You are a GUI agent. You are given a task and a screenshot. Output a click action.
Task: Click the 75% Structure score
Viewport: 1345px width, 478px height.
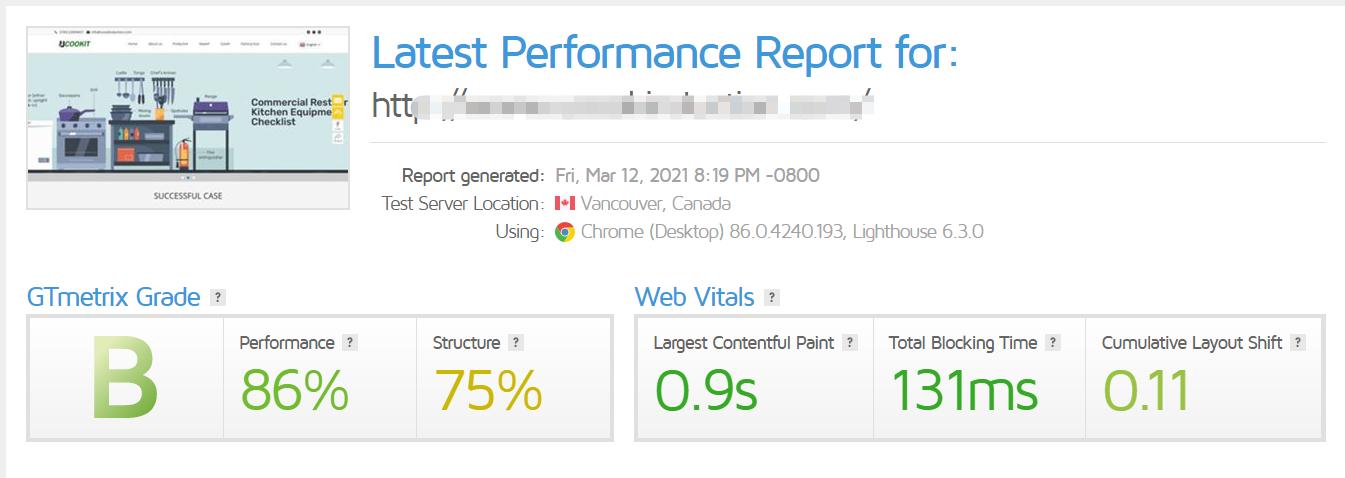click(488, 390)
